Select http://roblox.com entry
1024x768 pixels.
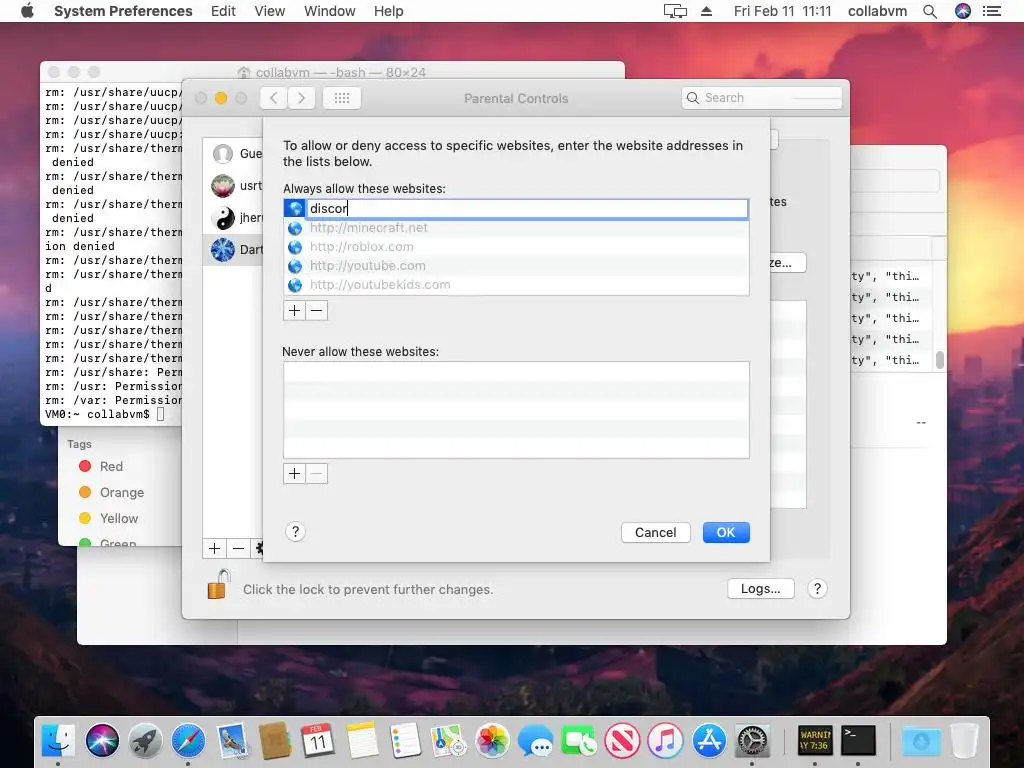[x=516, y=247]
